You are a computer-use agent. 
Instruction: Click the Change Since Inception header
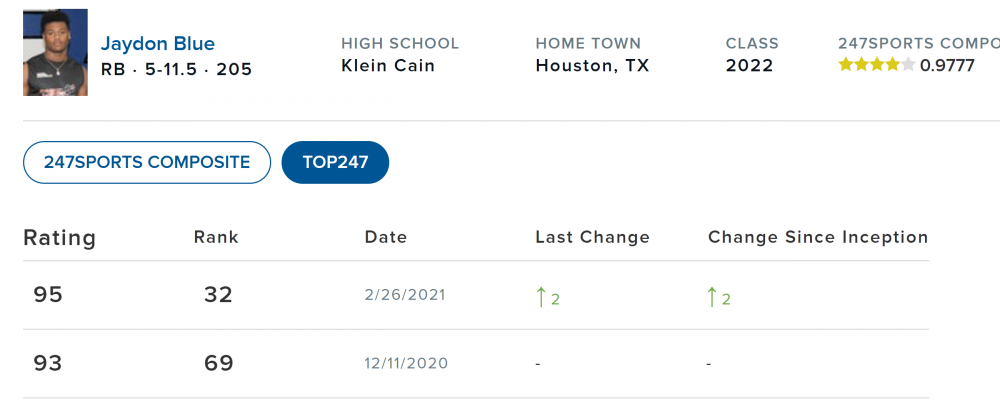tap(818, 237)
